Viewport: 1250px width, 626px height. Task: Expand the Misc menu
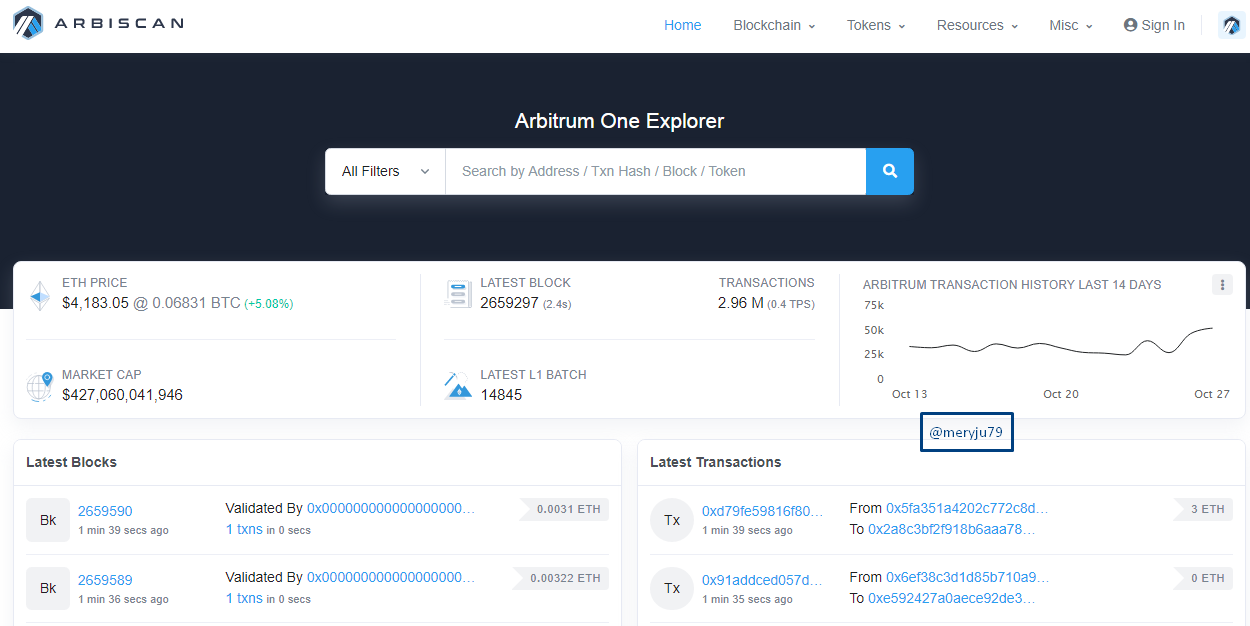pos(1071,25)
